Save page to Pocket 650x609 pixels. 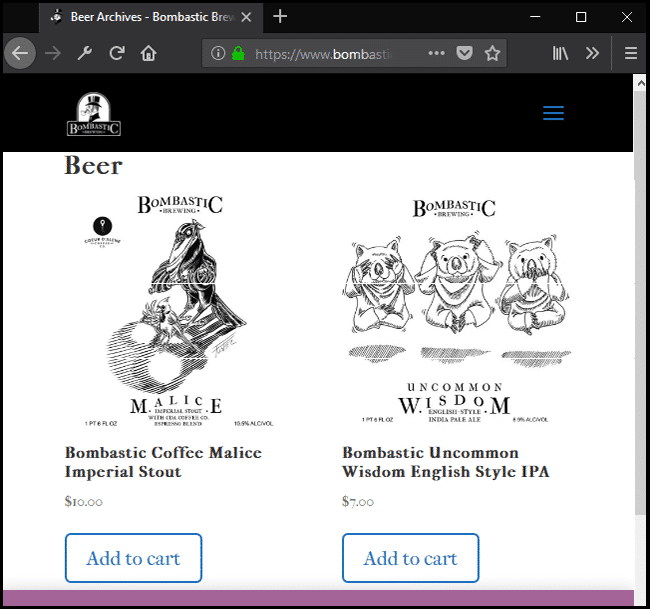point(464,53)
